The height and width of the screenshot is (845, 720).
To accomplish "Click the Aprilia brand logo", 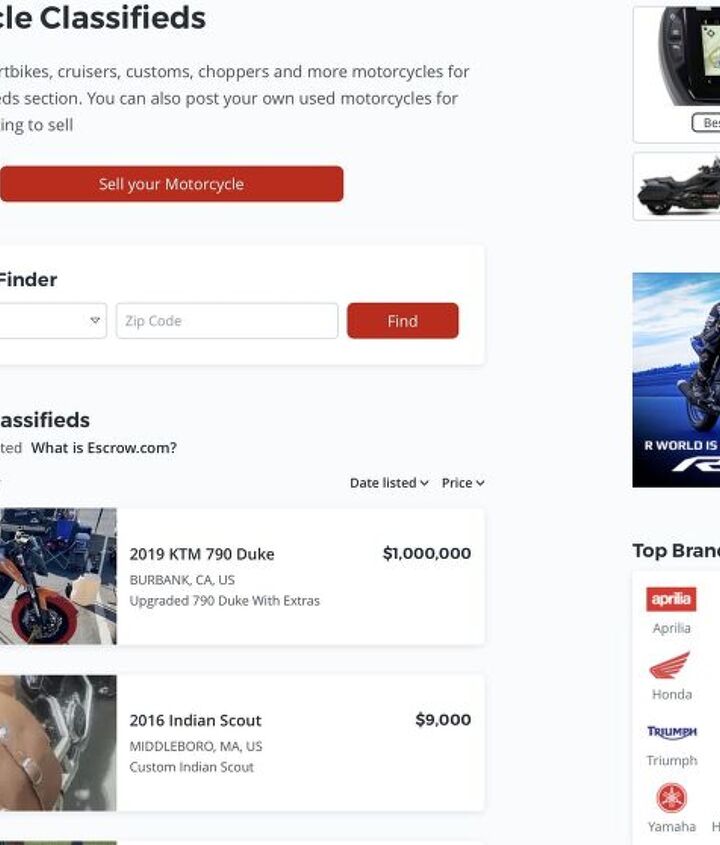I will (x=671, y=599).
